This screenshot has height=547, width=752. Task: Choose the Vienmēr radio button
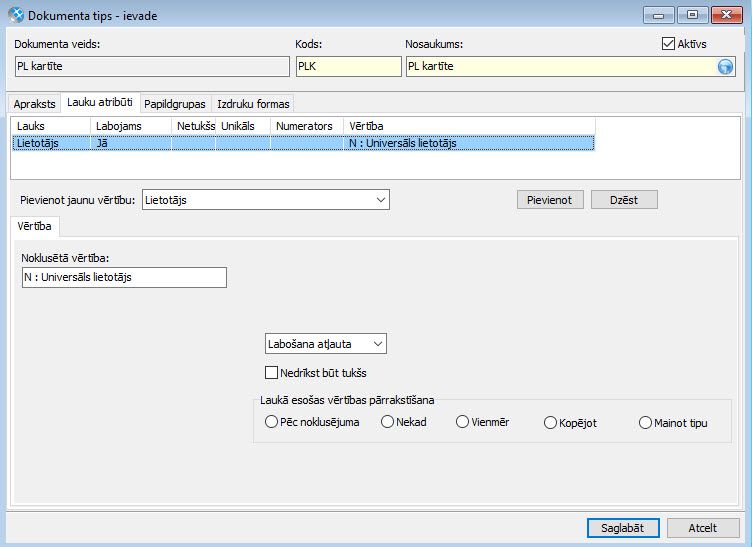point(462,422)
